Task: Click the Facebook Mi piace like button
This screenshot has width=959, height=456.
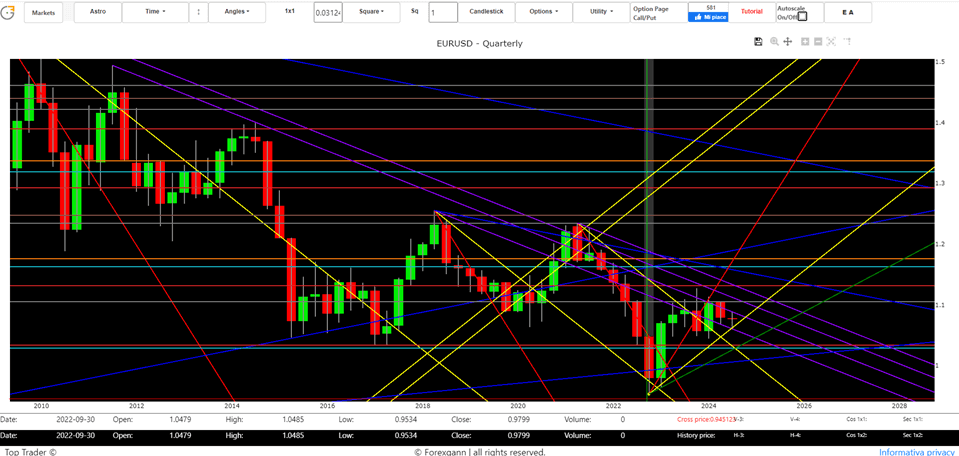Action: point(708,17)
